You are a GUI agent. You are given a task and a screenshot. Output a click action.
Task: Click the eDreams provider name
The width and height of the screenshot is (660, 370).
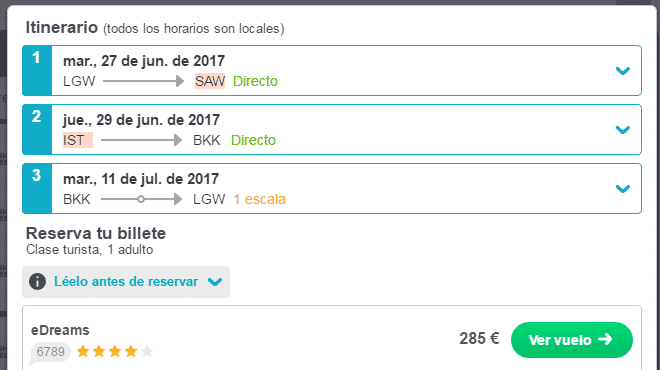(x=60, y=330)
